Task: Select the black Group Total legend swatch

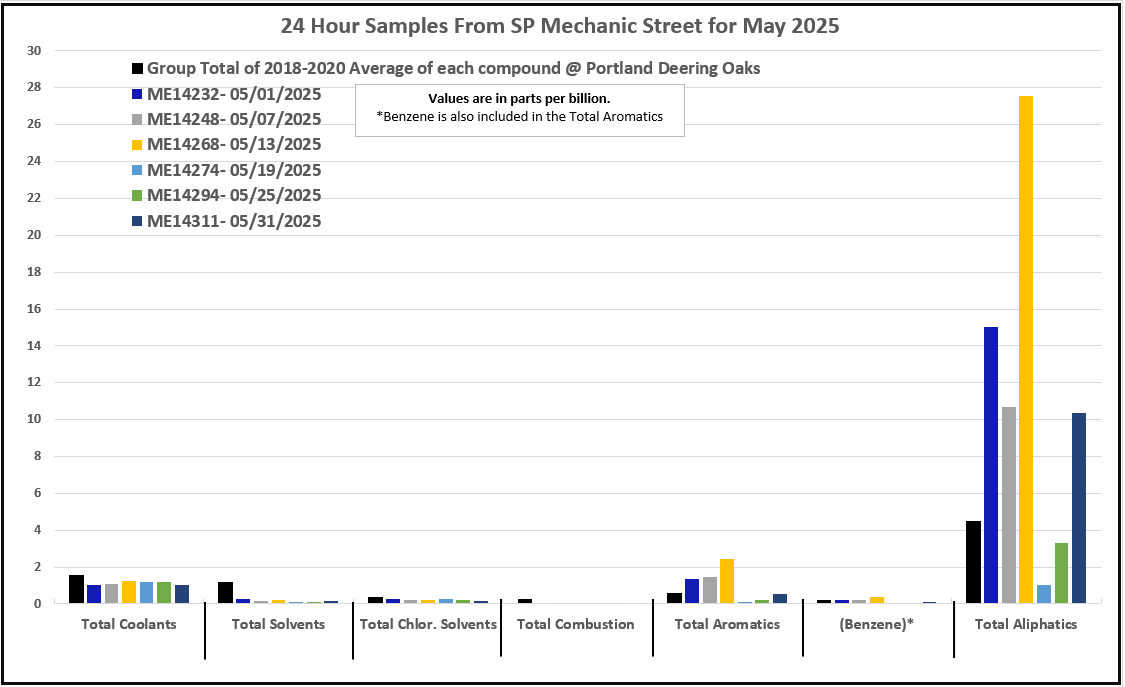Action: pyautogui.click(x=137, y=69)
